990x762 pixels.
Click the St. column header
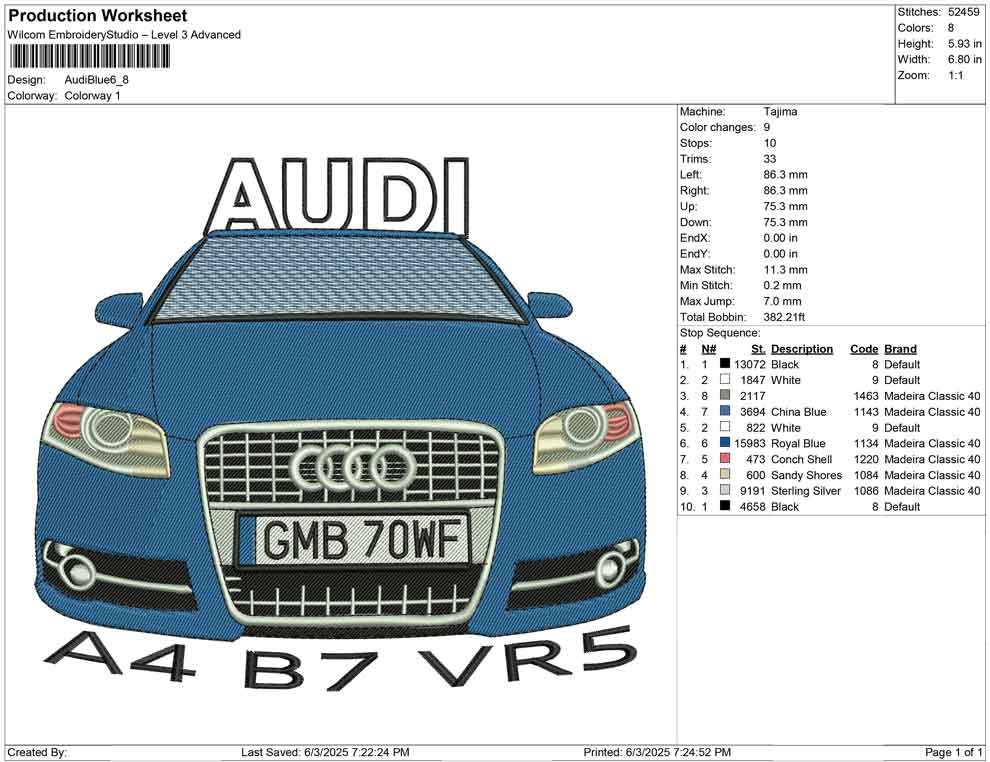(758, 348)
